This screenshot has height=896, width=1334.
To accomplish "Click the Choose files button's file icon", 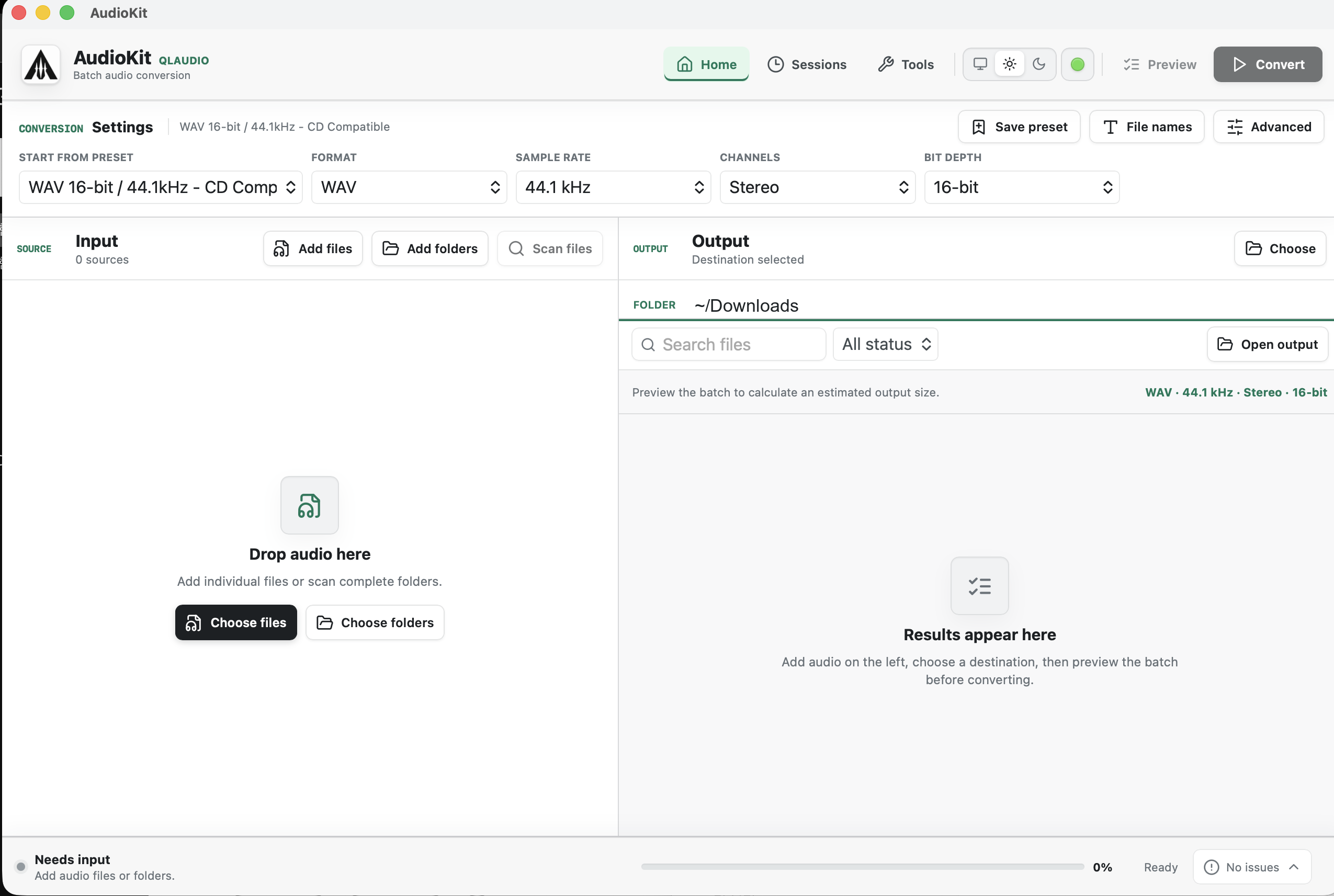I will [x=193, y=623].
